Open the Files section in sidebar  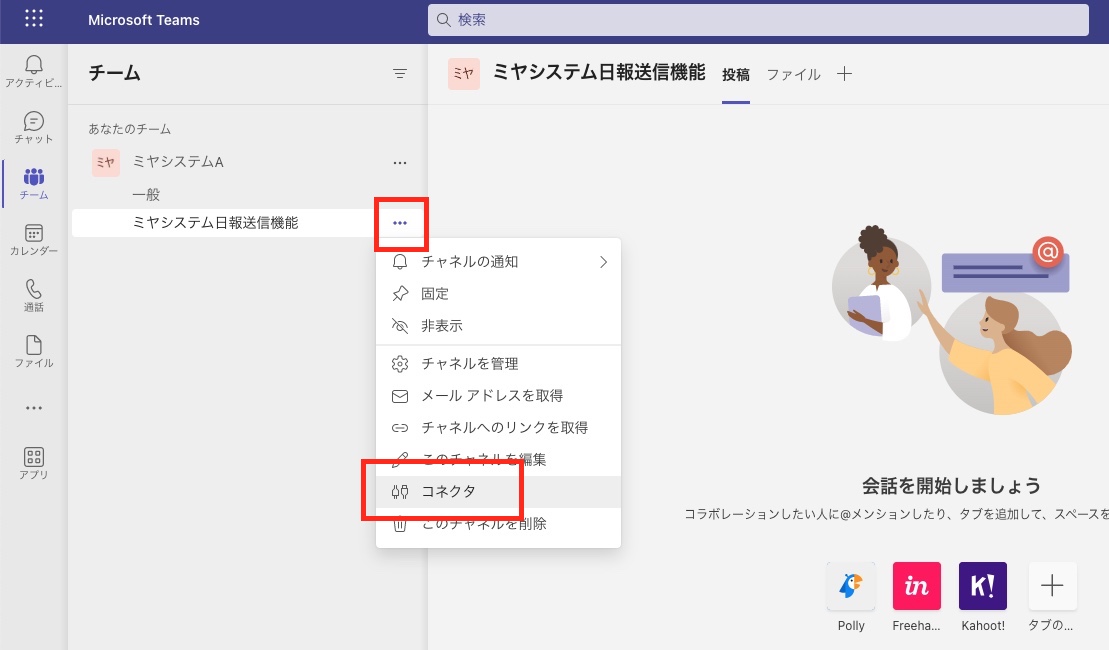[34, 351]
